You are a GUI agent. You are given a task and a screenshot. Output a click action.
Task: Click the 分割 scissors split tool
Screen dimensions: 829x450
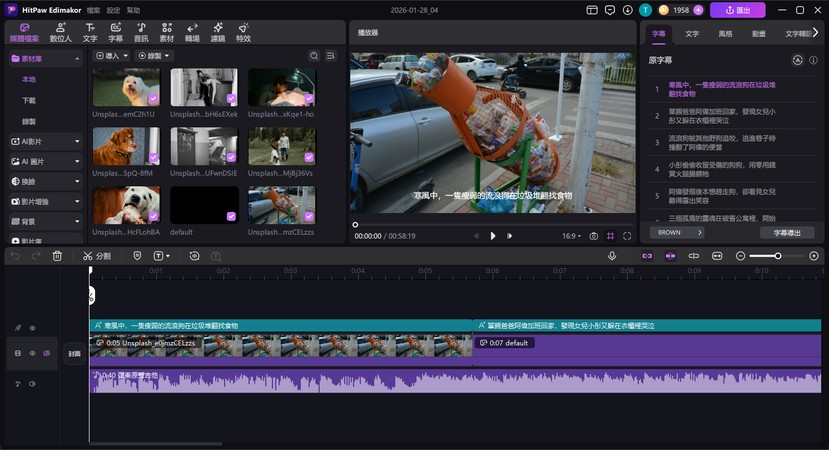97,256
